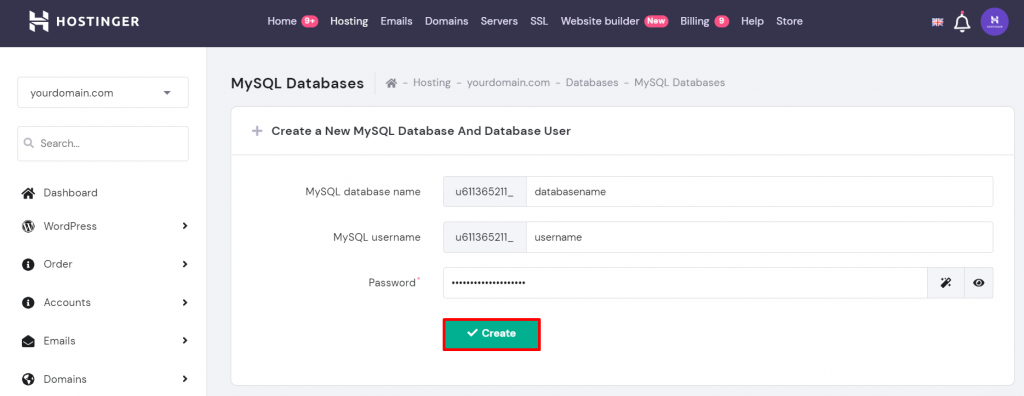This screenshot has height=396, width=1024.
Task: Generate a password with the magic wand icon
Action: [x=946, y=283]
